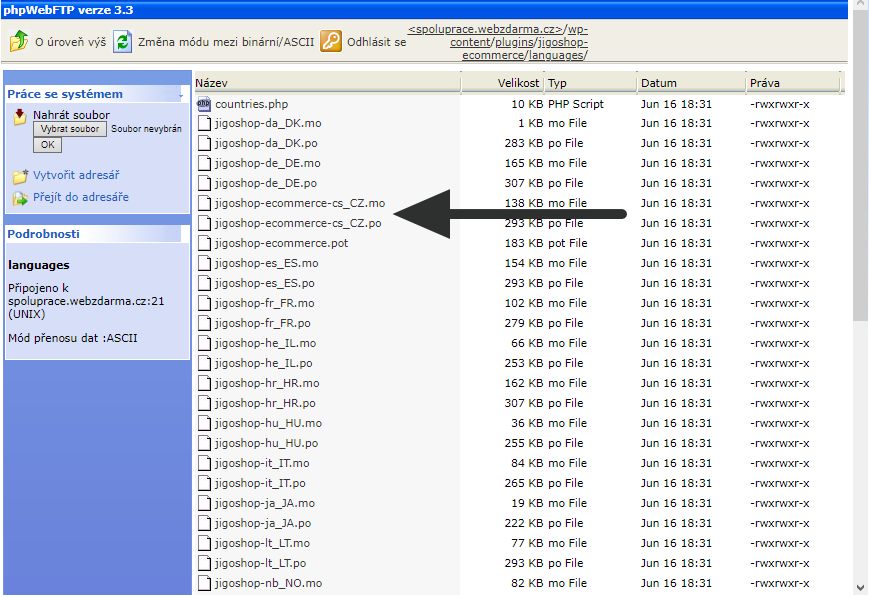Click the file icon of jigoshop-ecommerce.pot
Screen dimensions: 869x597
click(205, 243)
